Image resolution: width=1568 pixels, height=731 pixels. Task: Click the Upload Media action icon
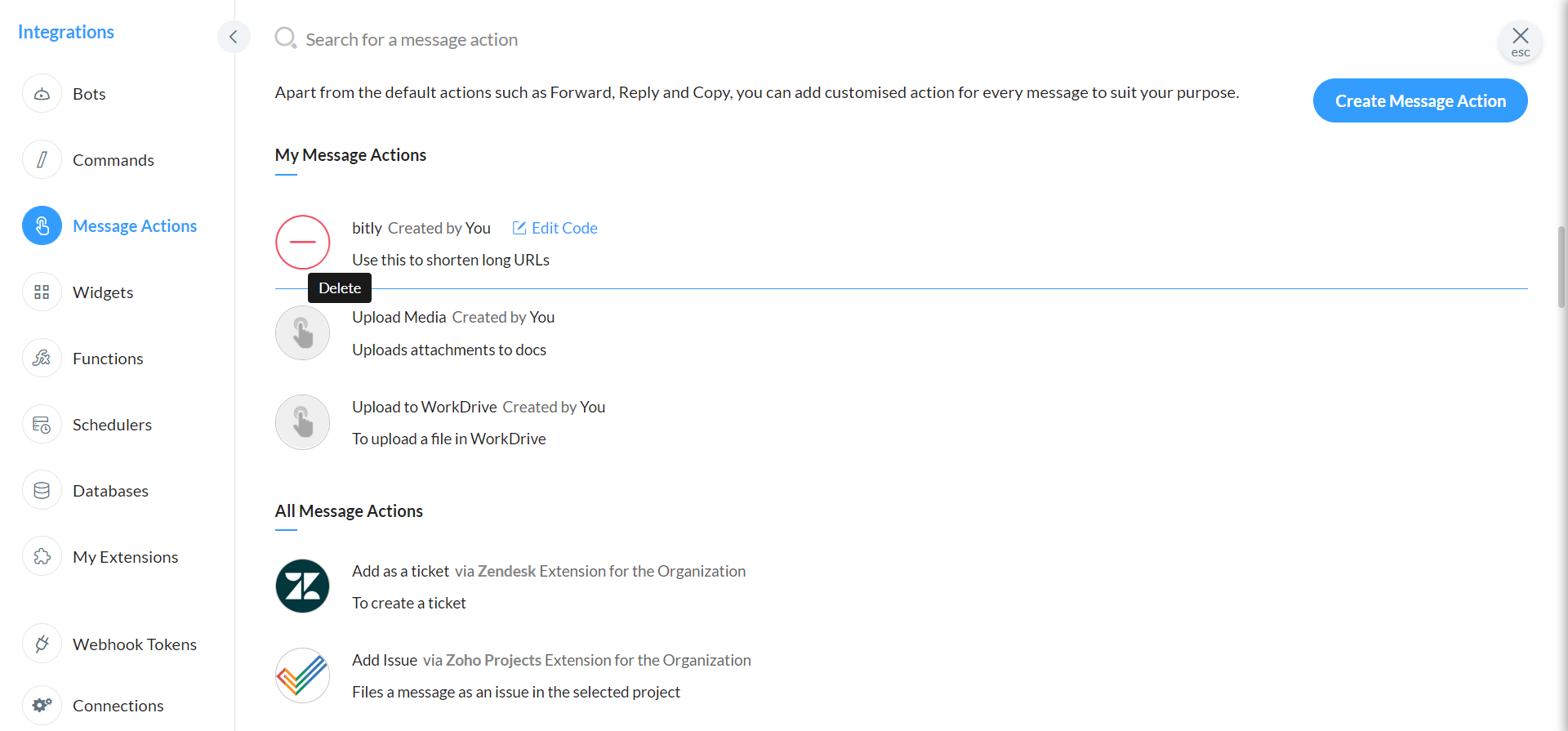[x=303, y=332]
